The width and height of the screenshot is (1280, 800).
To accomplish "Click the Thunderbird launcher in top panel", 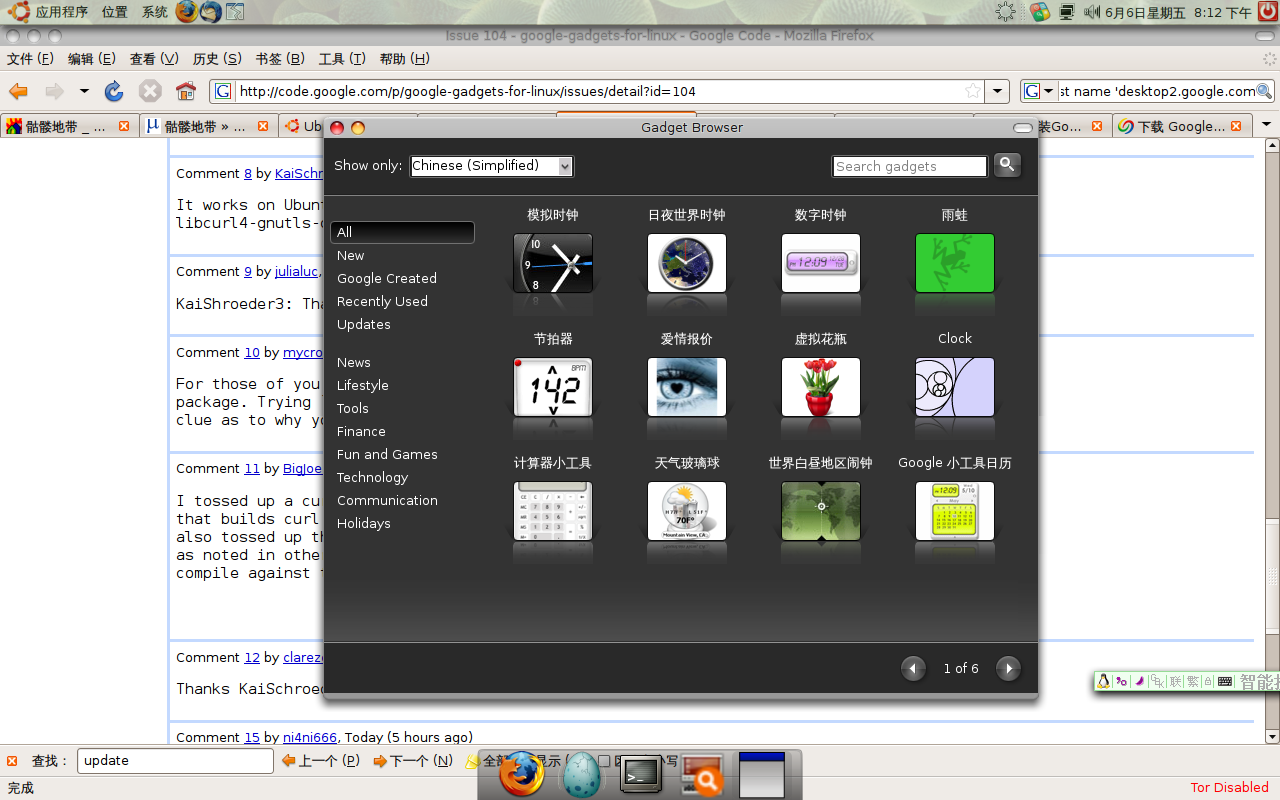I will [211, 12].
